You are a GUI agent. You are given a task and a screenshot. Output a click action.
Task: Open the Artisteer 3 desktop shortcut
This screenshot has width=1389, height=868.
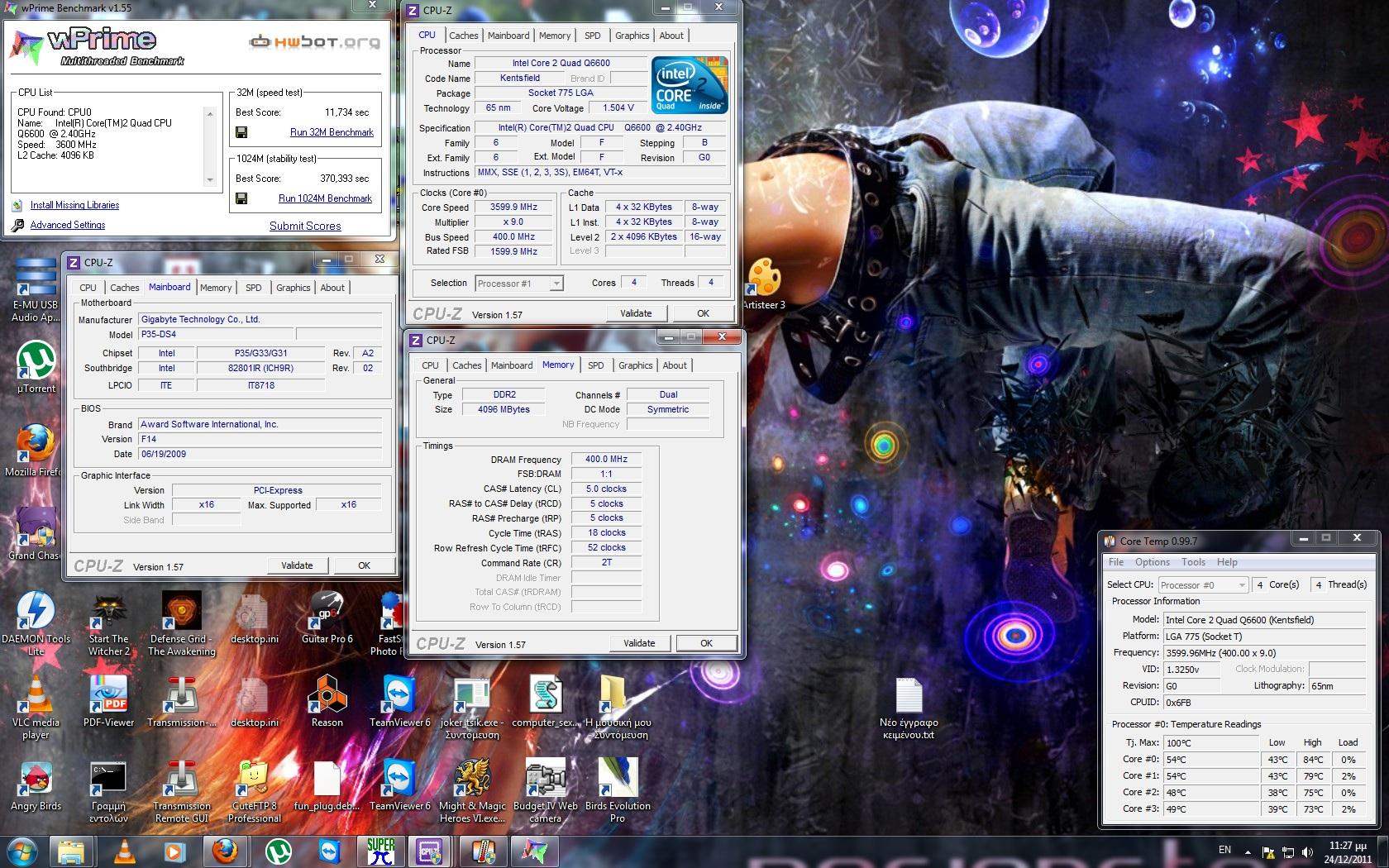[x=763, y=283]
